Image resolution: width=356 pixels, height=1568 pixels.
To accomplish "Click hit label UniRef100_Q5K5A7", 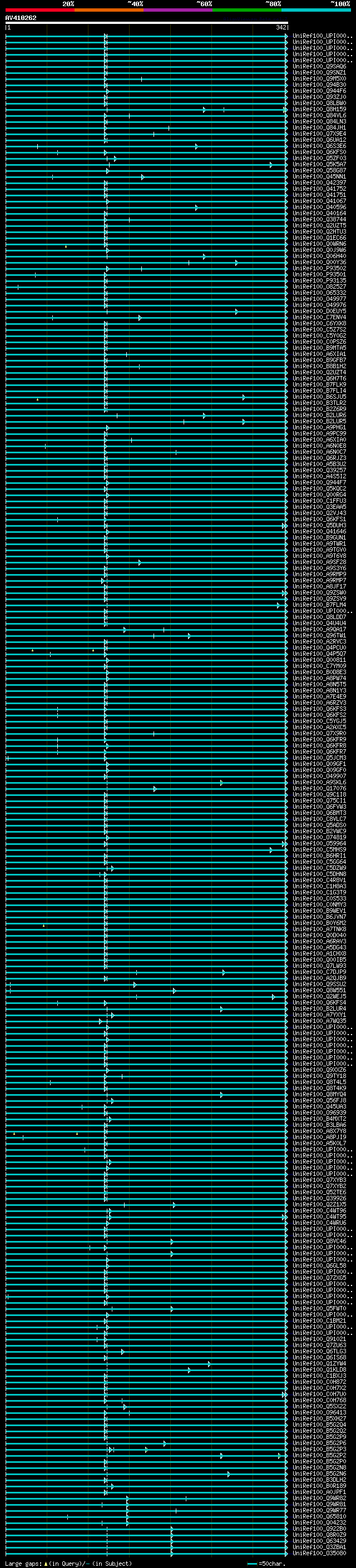I will coord(319,164).
